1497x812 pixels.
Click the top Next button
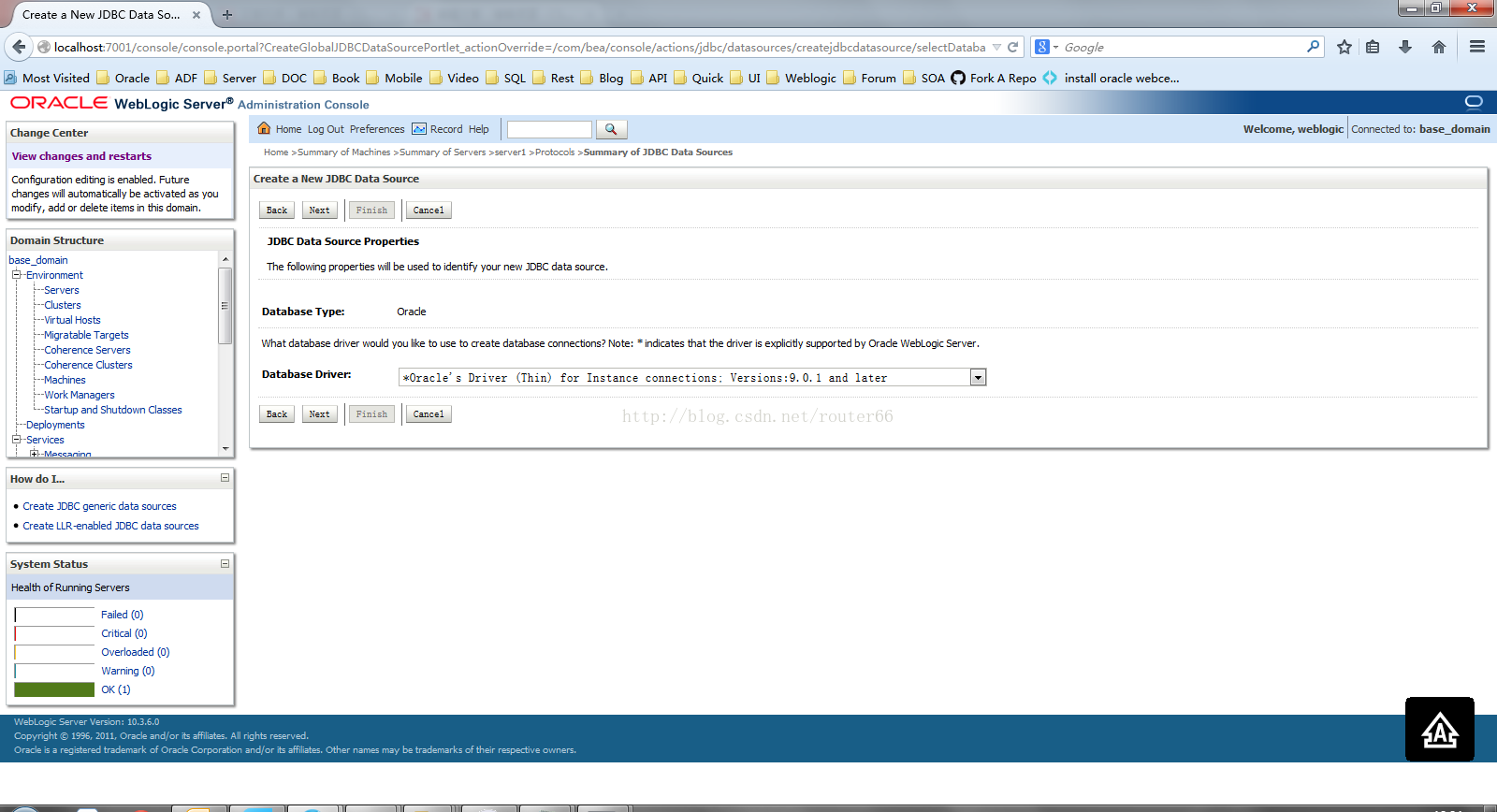tap(319, 210)
